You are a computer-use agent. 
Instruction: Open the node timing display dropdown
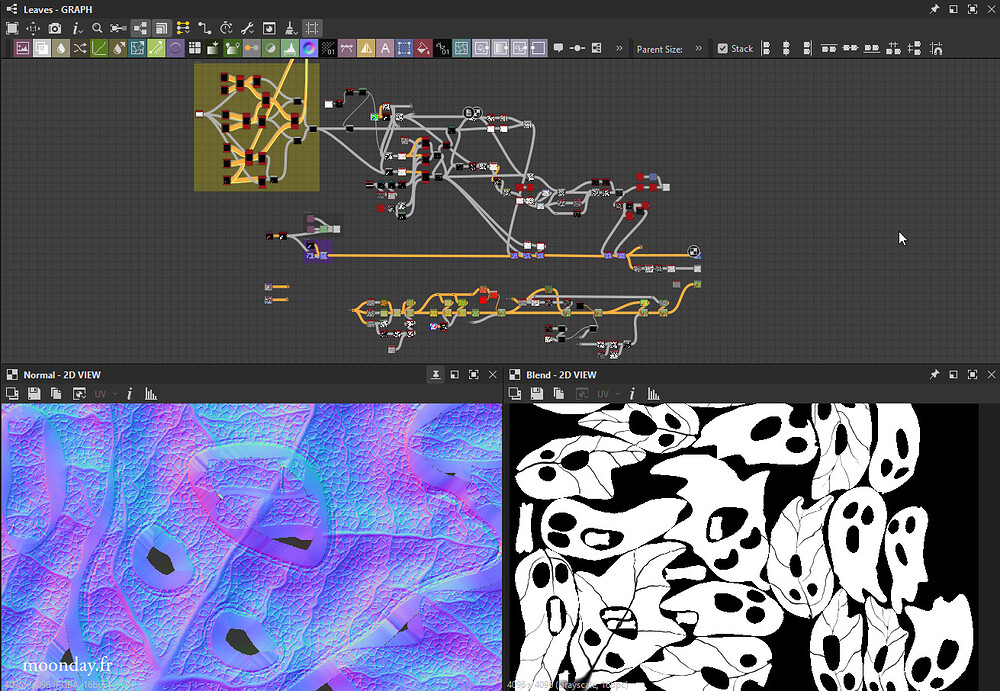(x=226, y=28)
